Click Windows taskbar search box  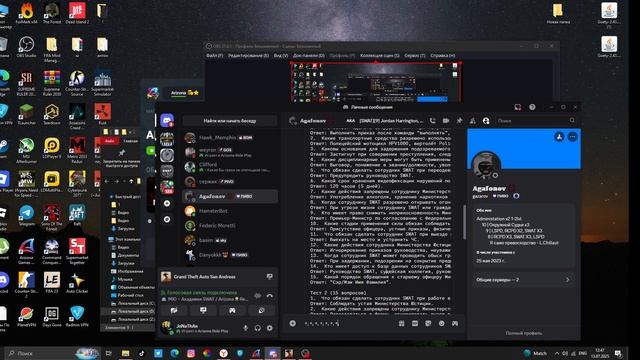(x=52, y=353)
